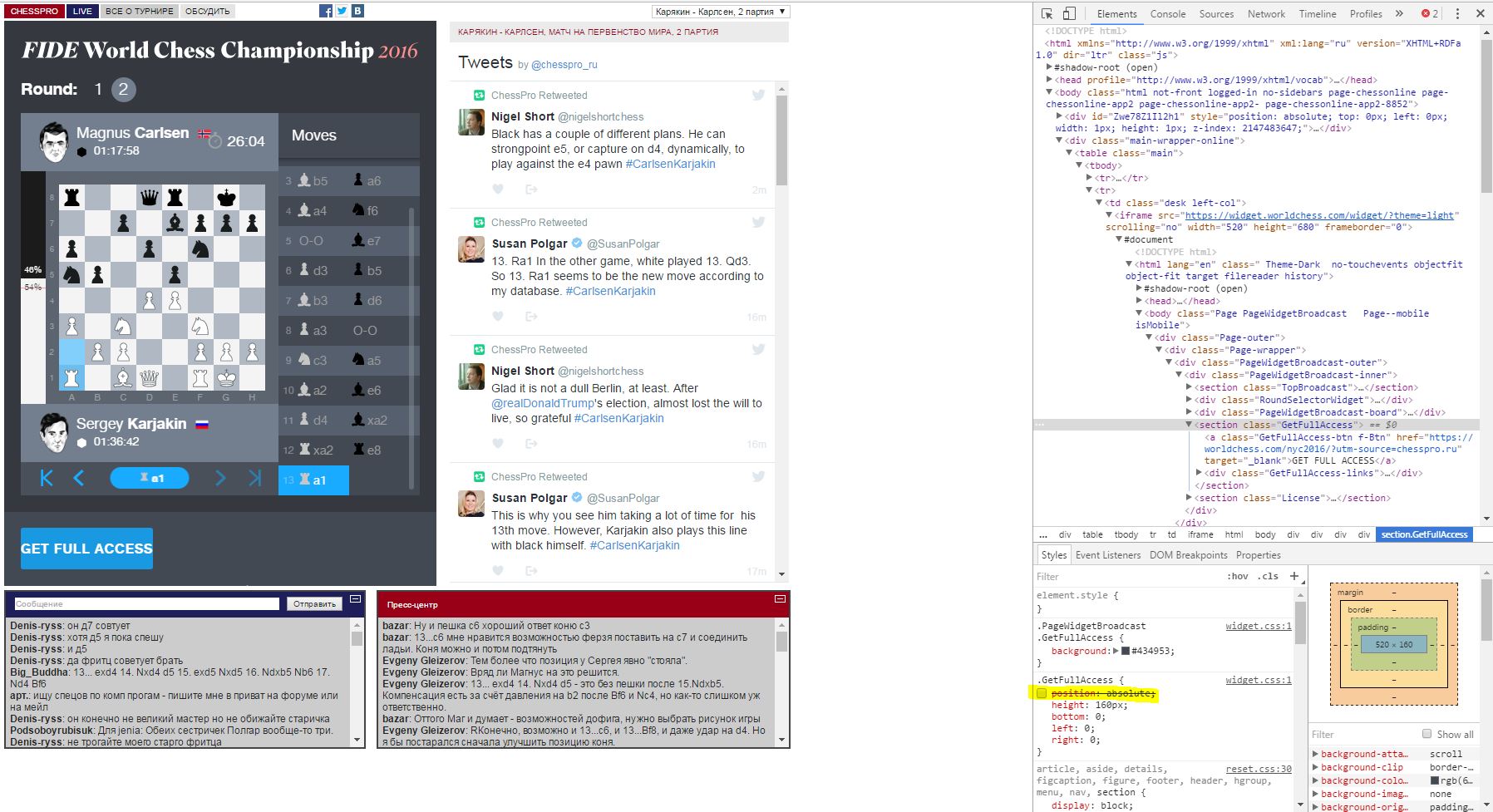The image size is (1493, 812).
Task: Click the GET FULL ACCESS button
Action: 86,549
